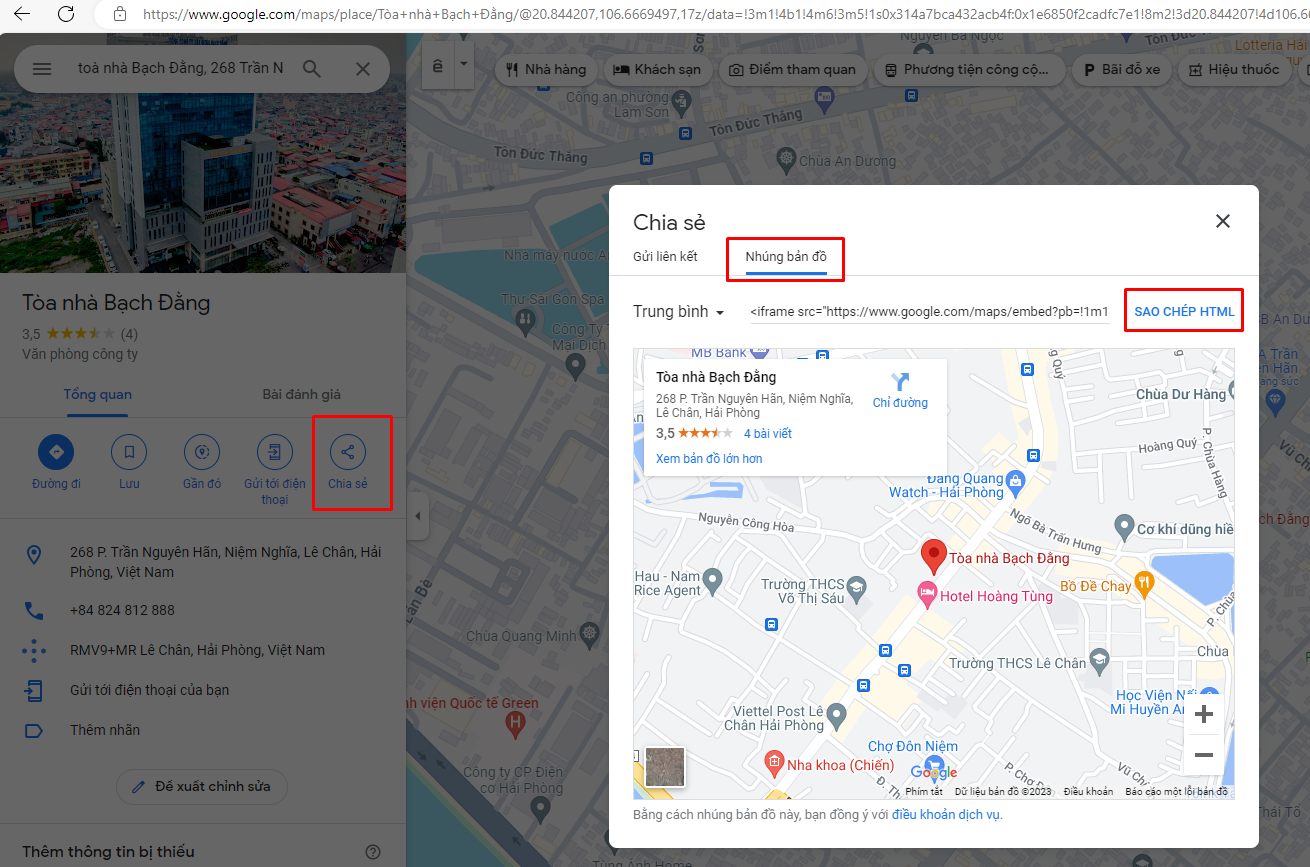
Task: Open the Trung bình size dropdown
Action: point(679,312)
